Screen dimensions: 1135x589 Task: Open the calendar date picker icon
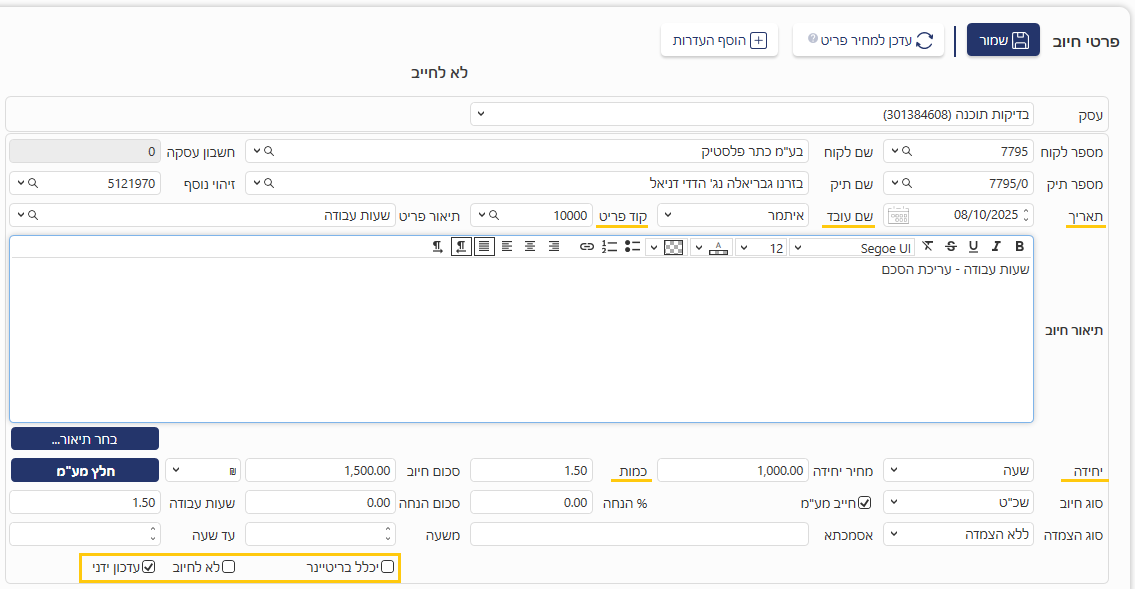898,215
